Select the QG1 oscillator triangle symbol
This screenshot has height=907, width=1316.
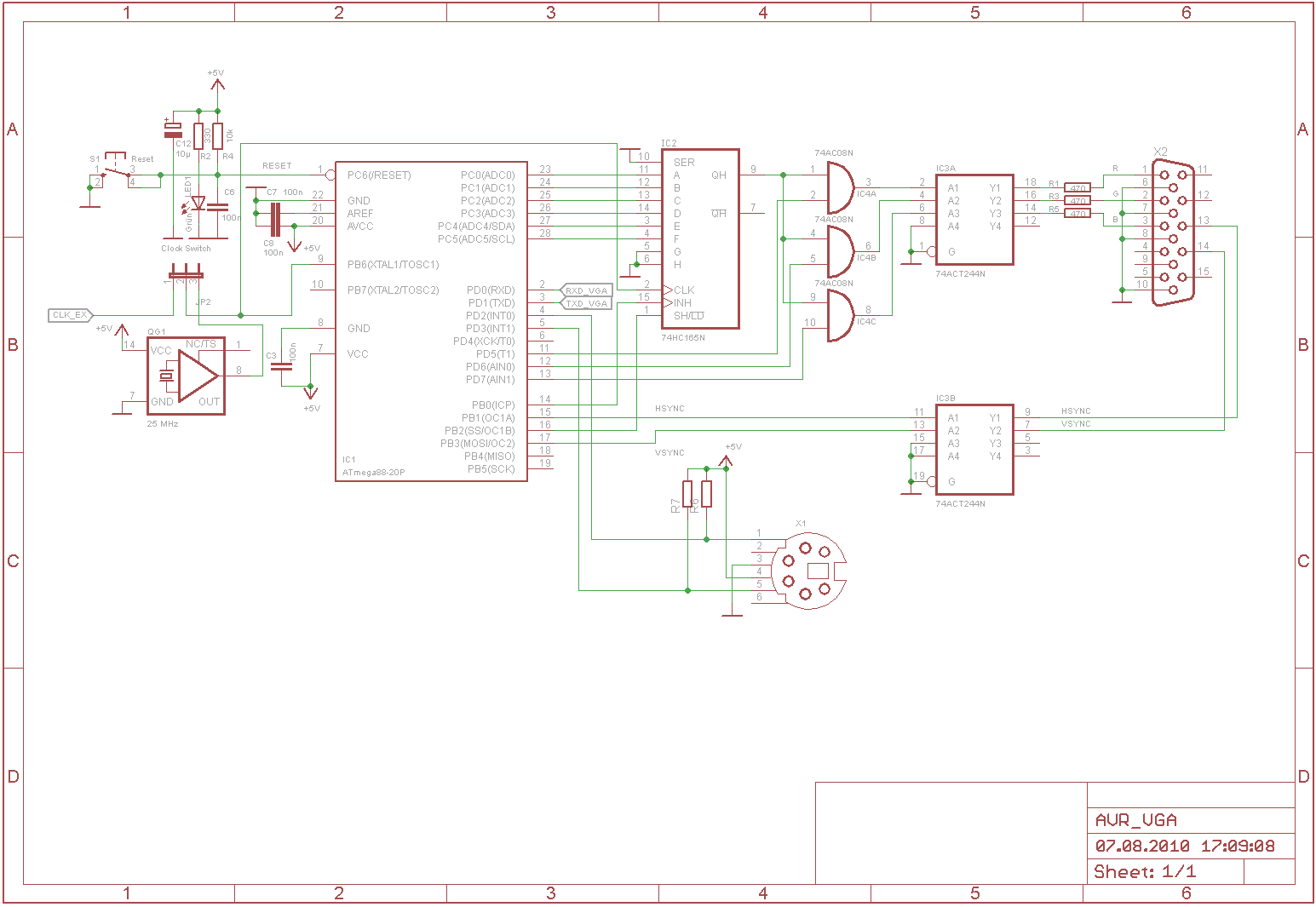pos(198,375)
